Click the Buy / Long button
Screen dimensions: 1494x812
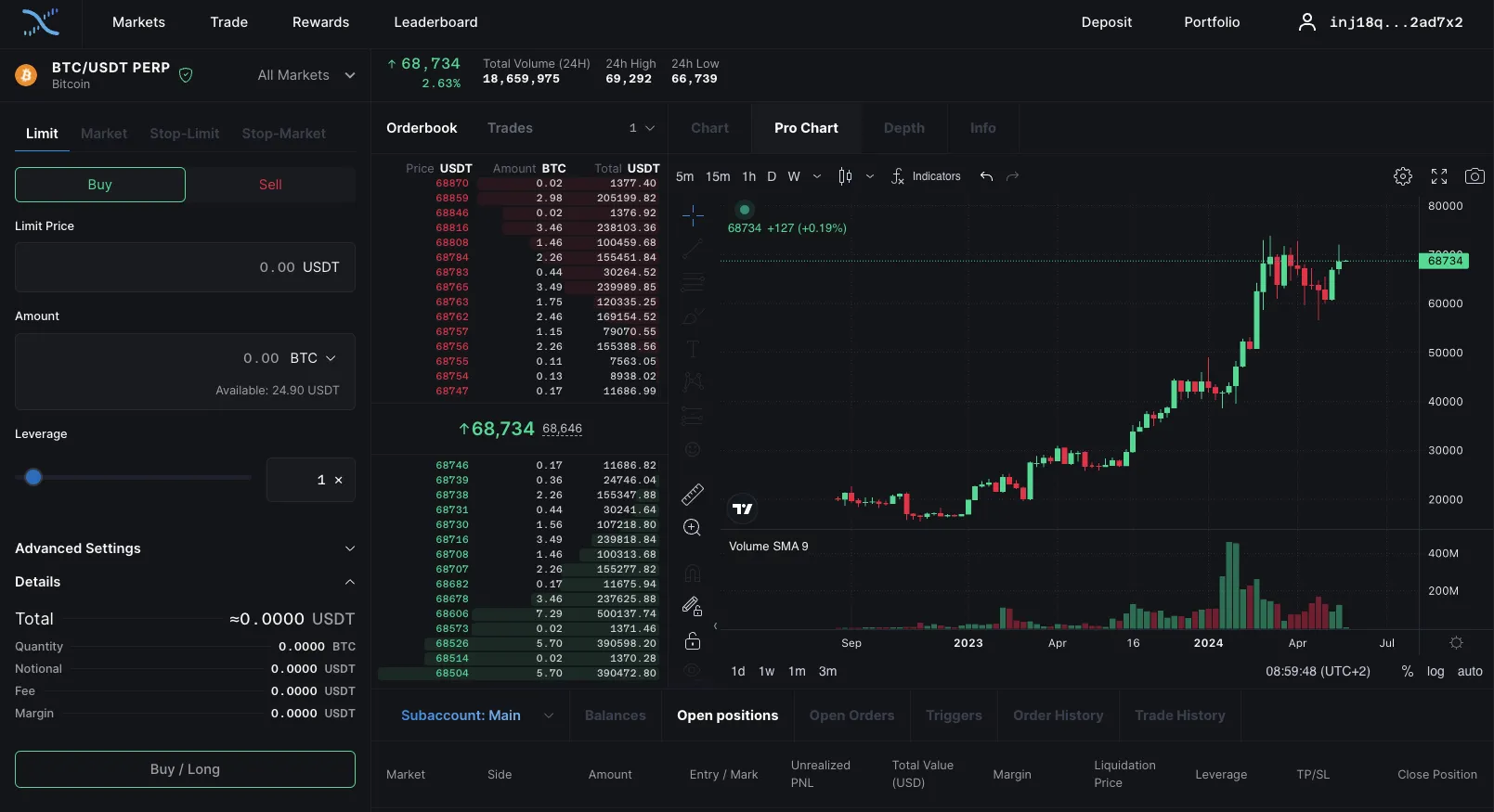[x=185, y=769]
